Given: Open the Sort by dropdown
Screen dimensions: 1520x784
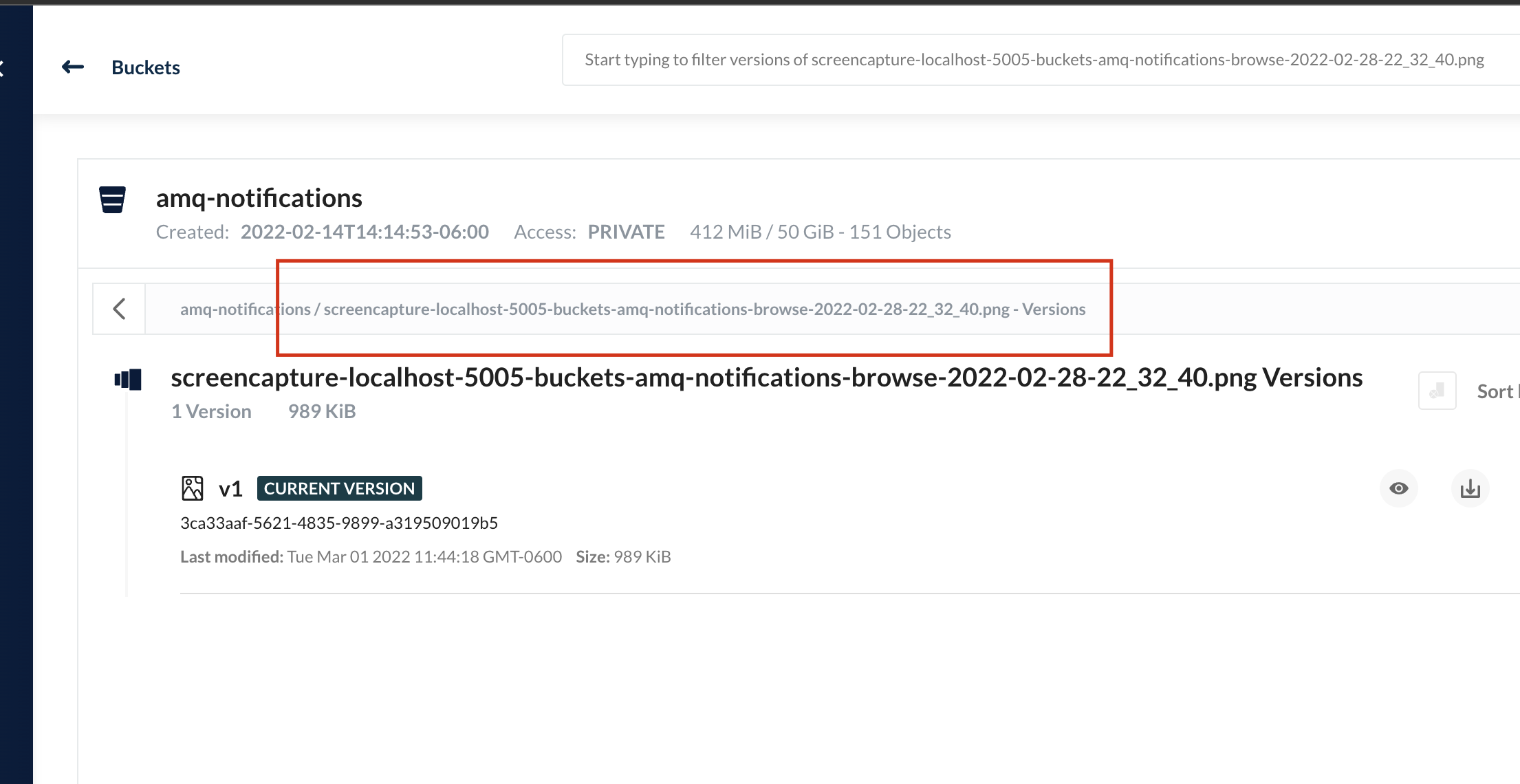Looking at the screenshot, I should (x=1497, y=391).
